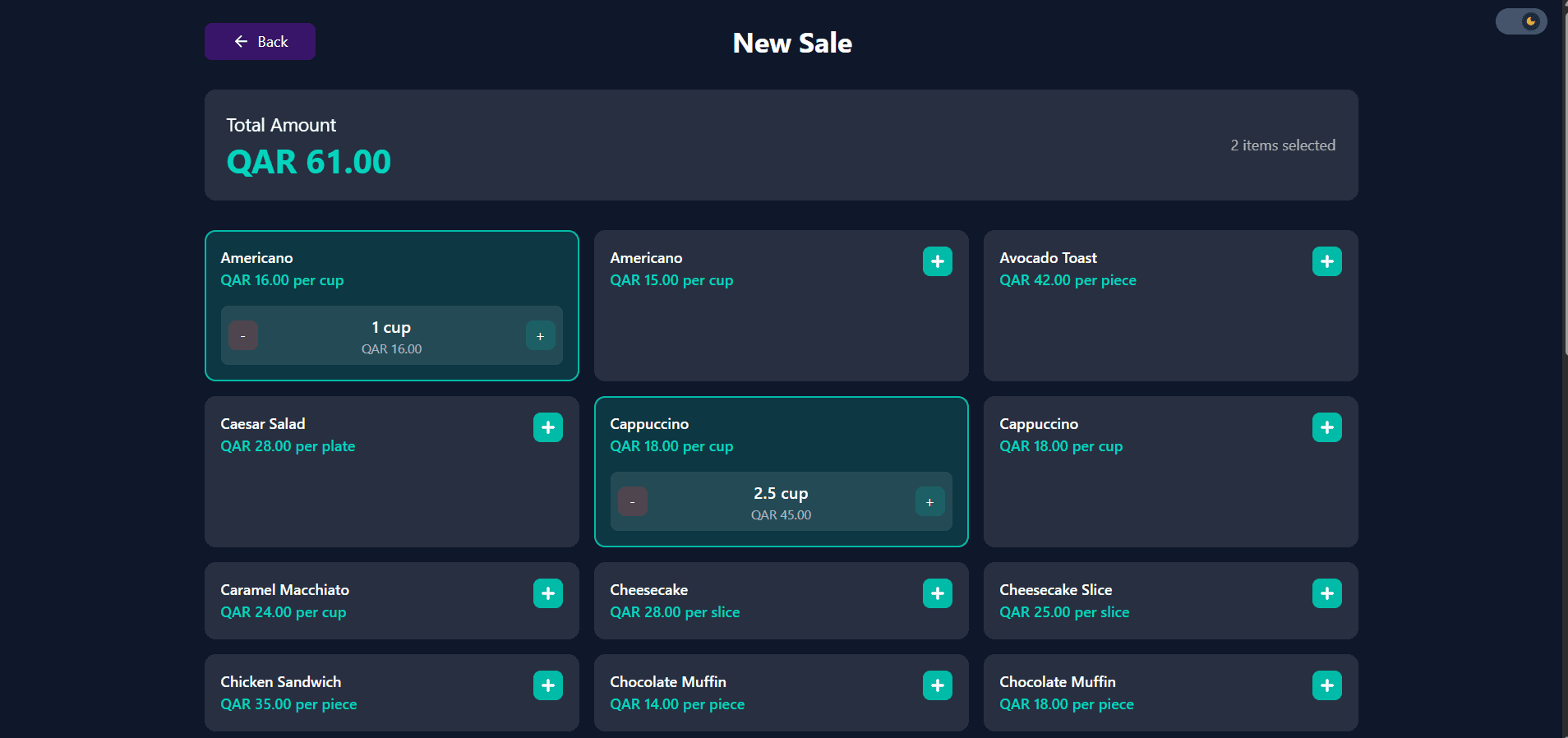Click the "QAR 28.00 per plate" price
The height and width of the screenshot is (738, 1568).
pyautogui.click(x=288, y=446)
